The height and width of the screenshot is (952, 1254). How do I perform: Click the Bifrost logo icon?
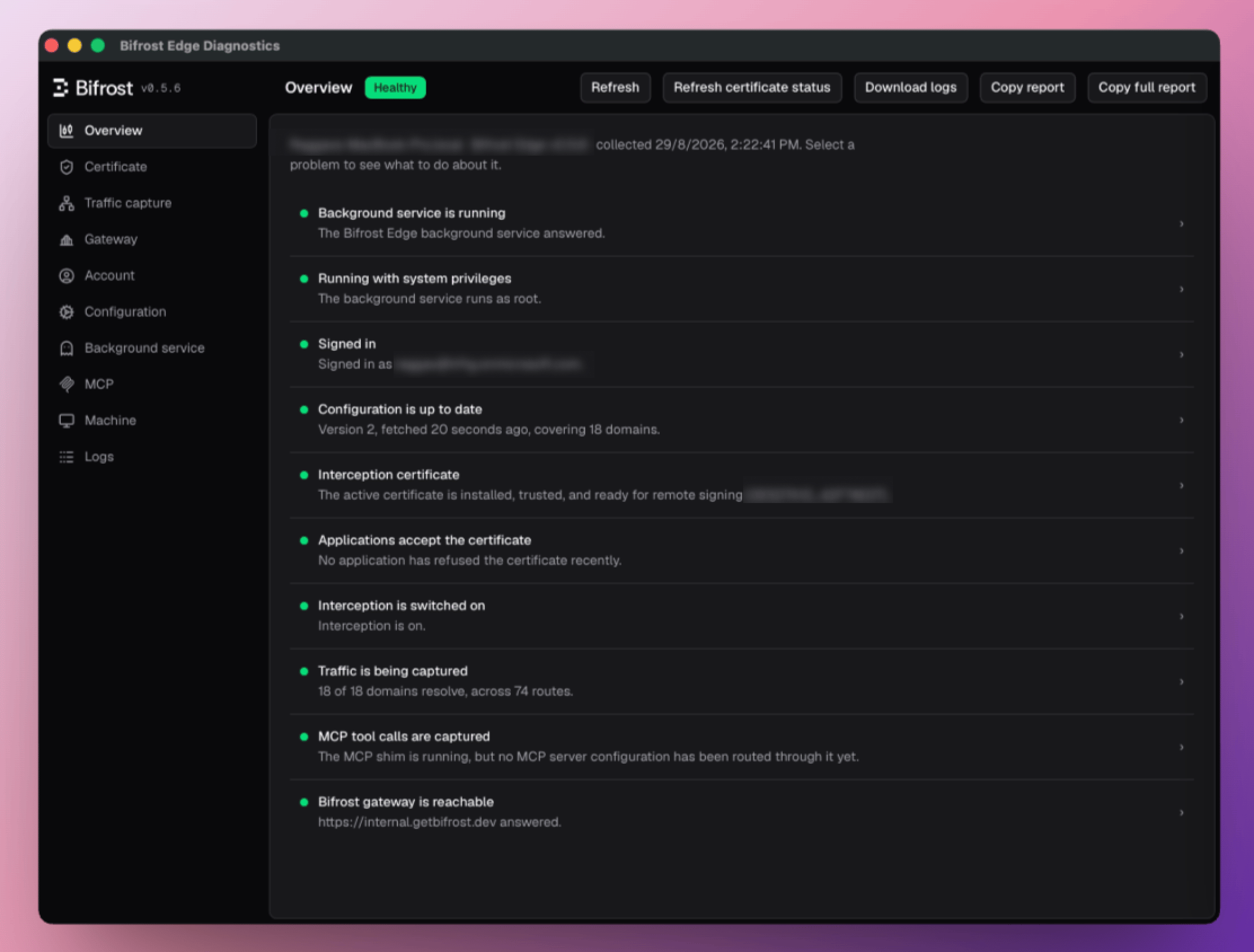point(61,88)
